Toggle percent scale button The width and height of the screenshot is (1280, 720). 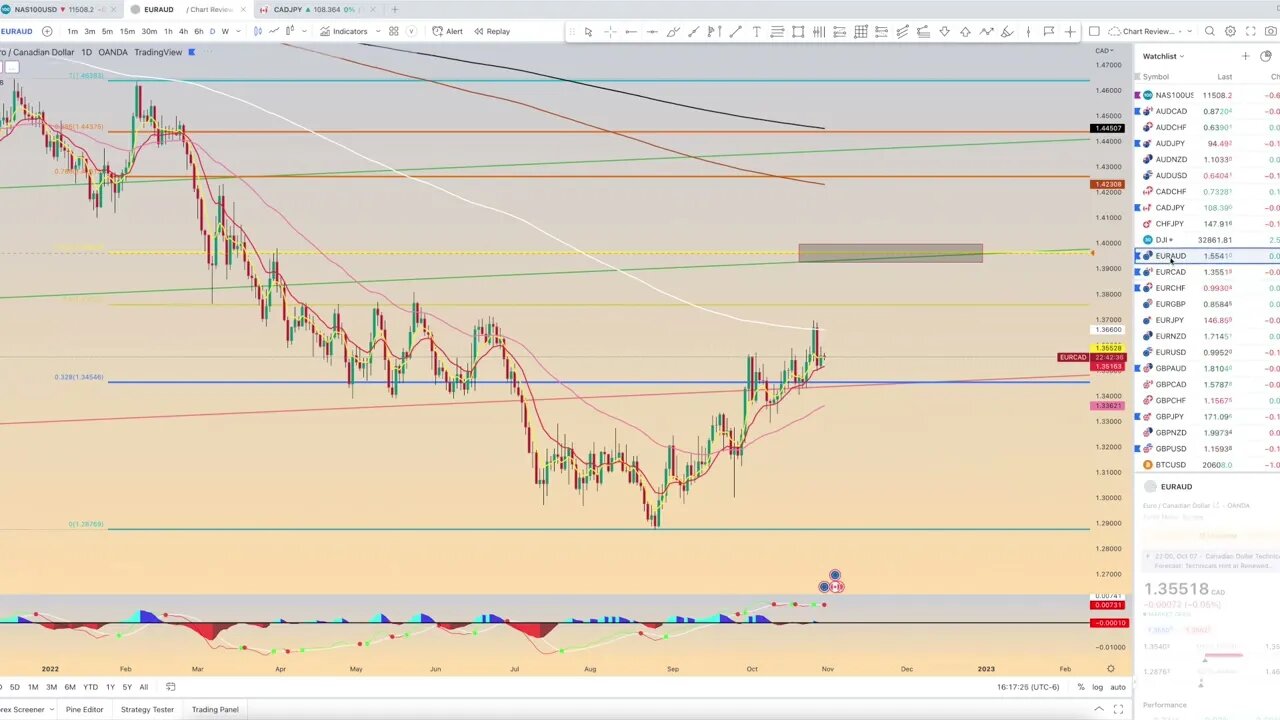pos(1081,687)
